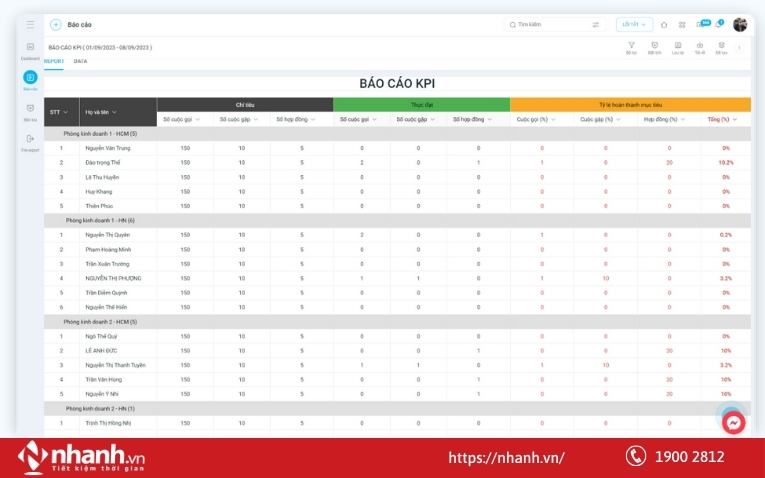Click the hamburger menu icon

coord(30,24)
